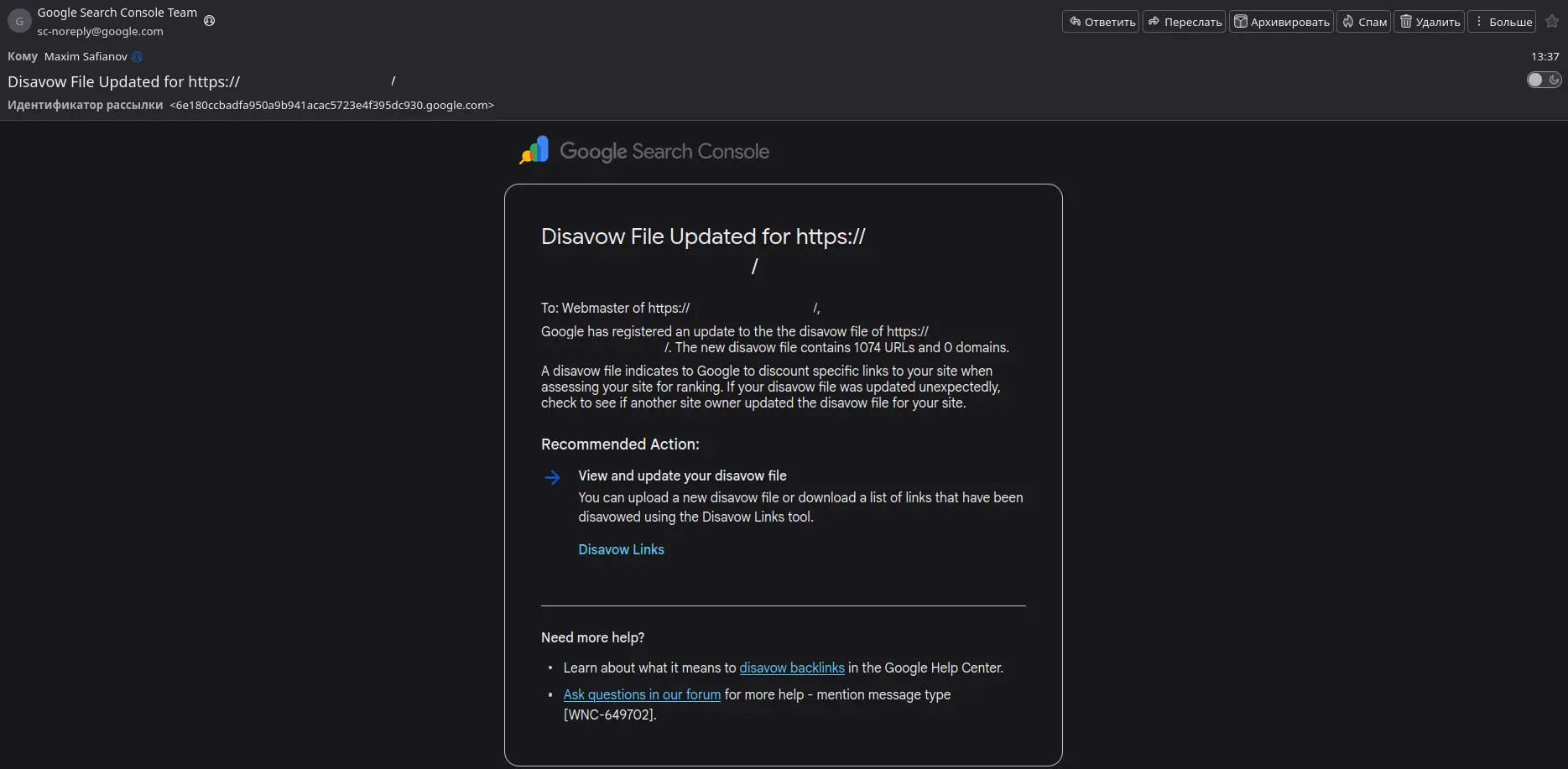Viewport: 1568px width, 769px height.
Task: Click the mailing list ID value
Action: pos(332,105)
